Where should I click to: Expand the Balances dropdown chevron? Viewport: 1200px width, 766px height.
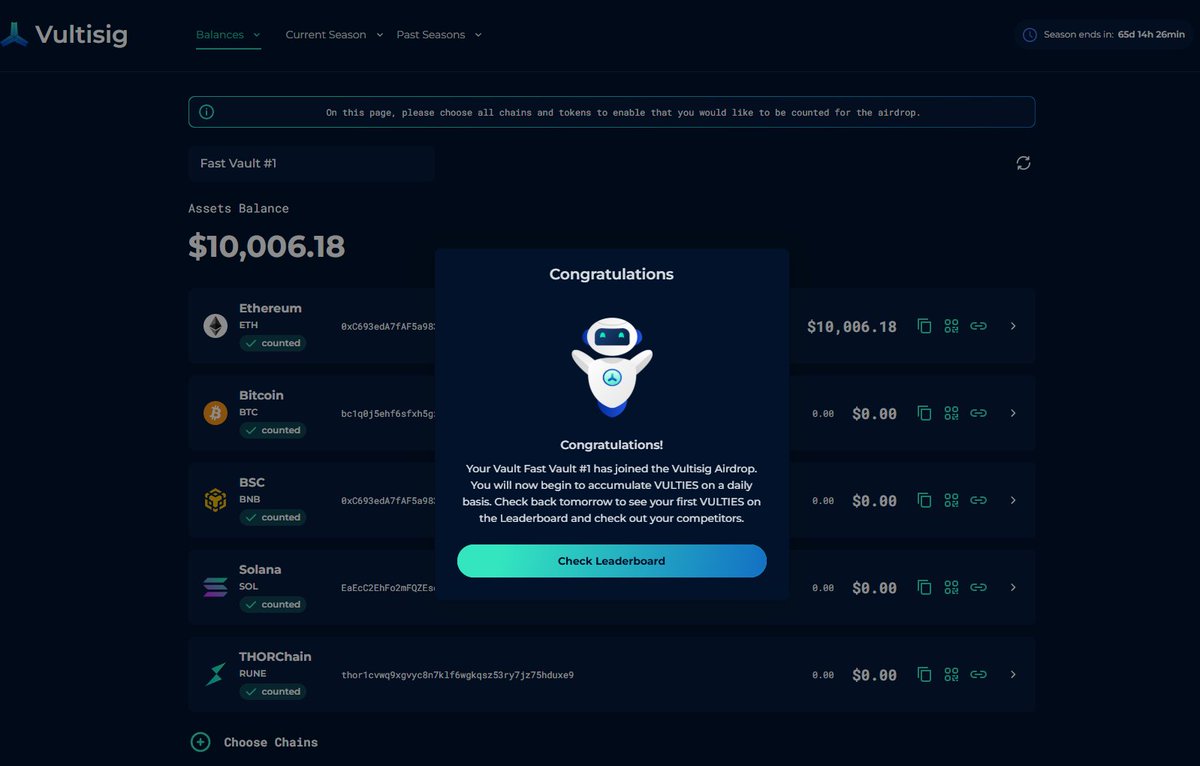(257, 35)
